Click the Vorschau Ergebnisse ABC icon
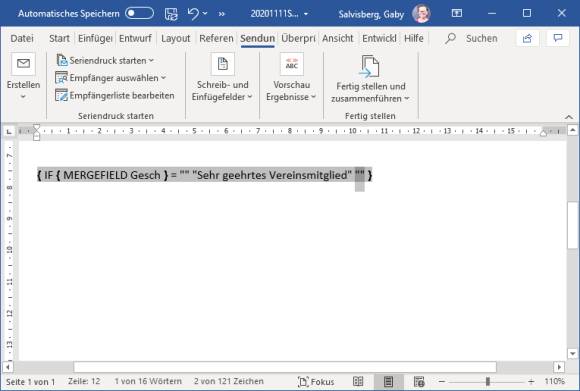The width and height of the screenshot is (580, 391). click(x=292, y=64)
